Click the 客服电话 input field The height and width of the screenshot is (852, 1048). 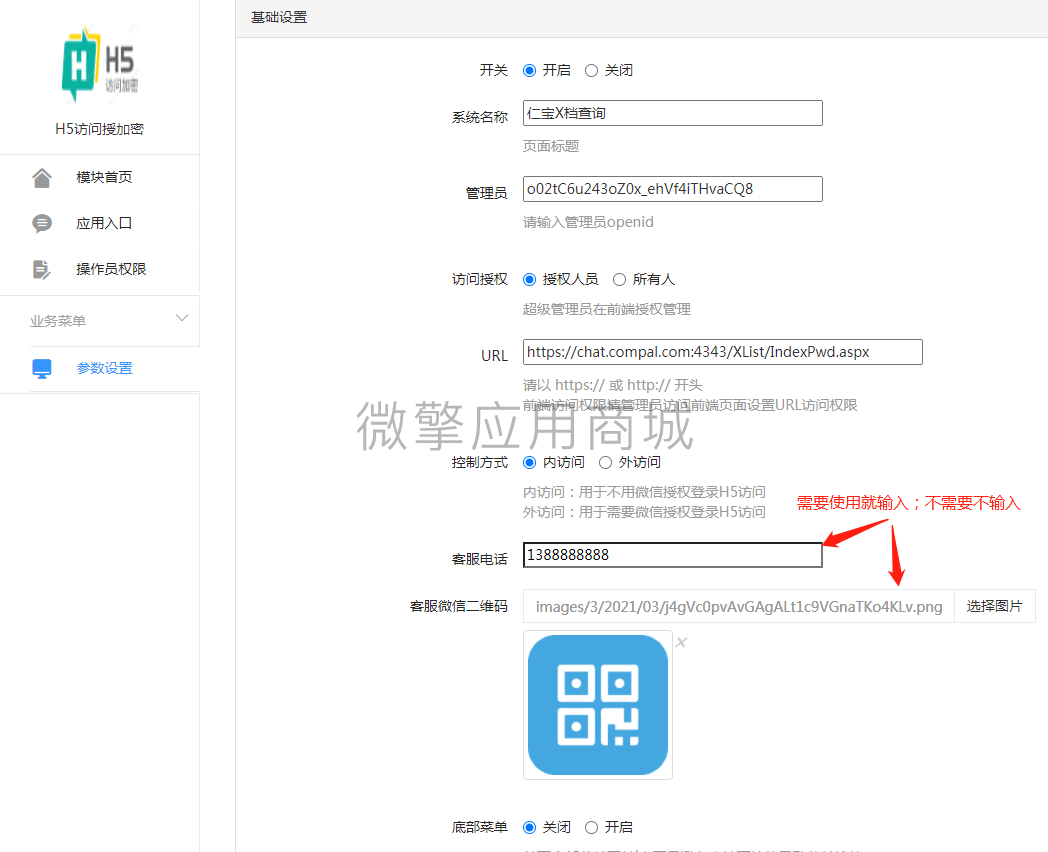point(672,555)
